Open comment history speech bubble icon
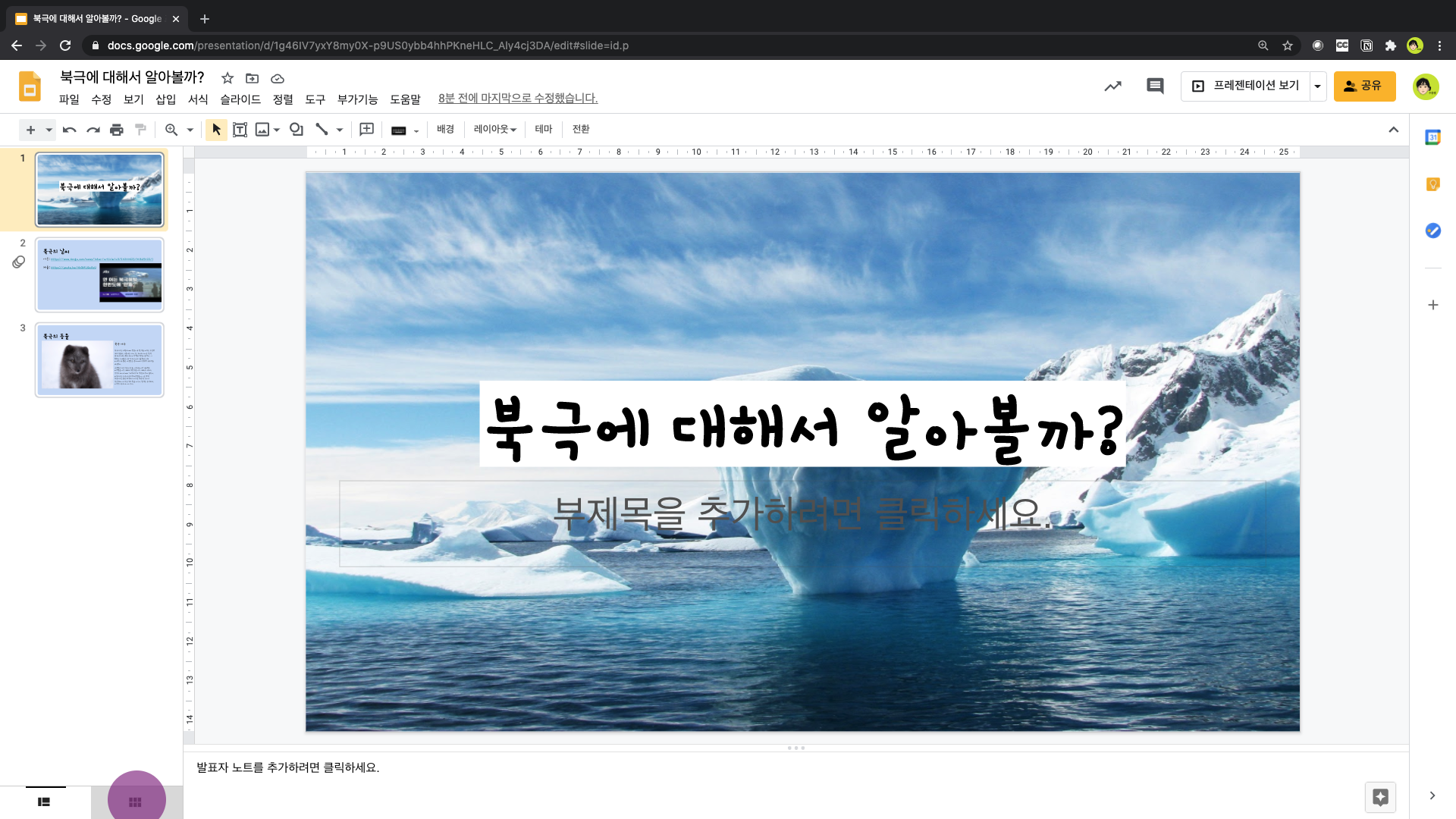The width and height of the screenshot is (1456, 819). coord(1154,86)
